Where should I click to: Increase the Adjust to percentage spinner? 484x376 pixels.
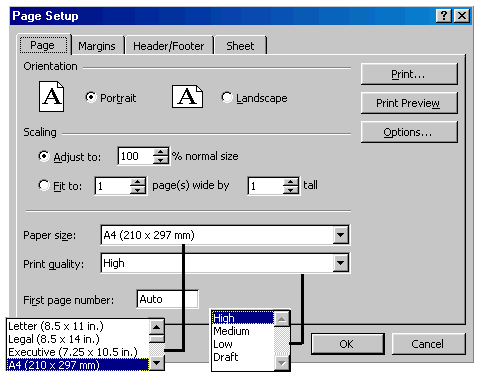click(x=161, y=152)
